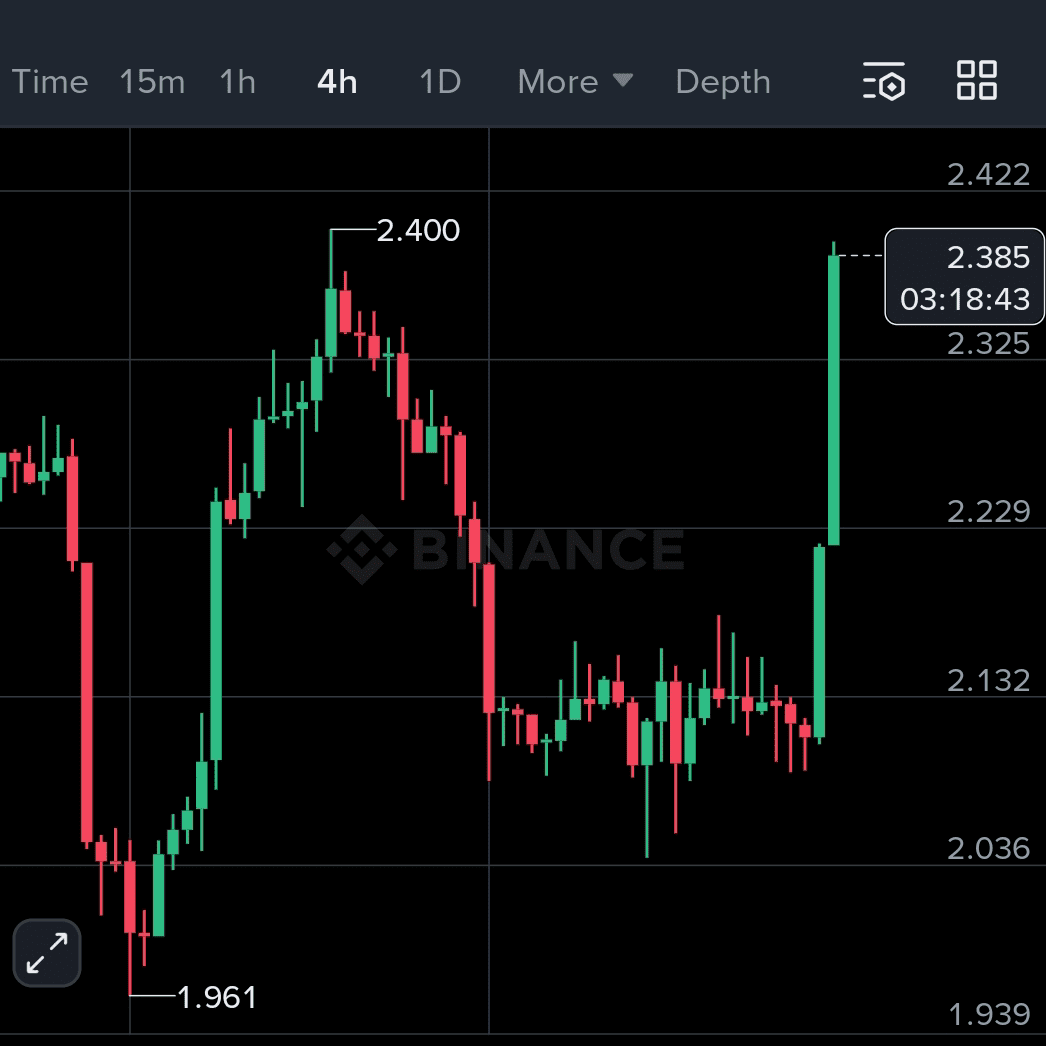
Task: Select the 15m interval
Action: 152,82
